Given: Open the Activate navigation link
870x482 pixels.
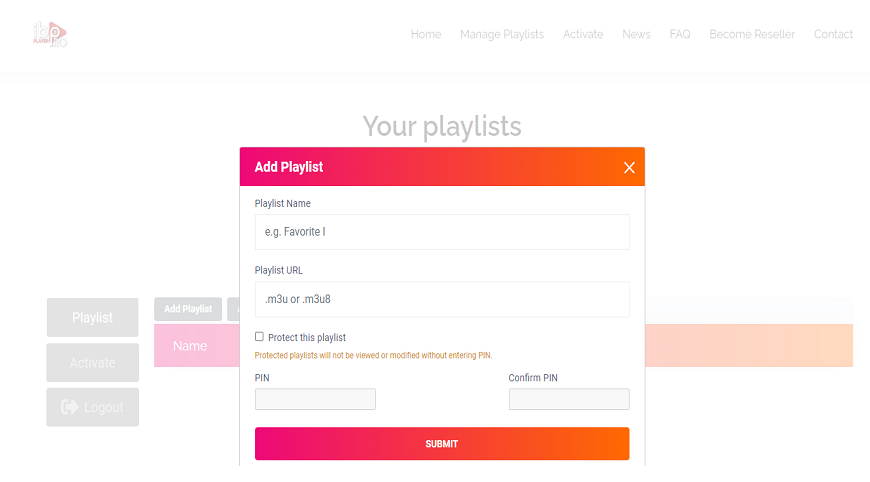Looking at the screenshot, I should [583, 34].
